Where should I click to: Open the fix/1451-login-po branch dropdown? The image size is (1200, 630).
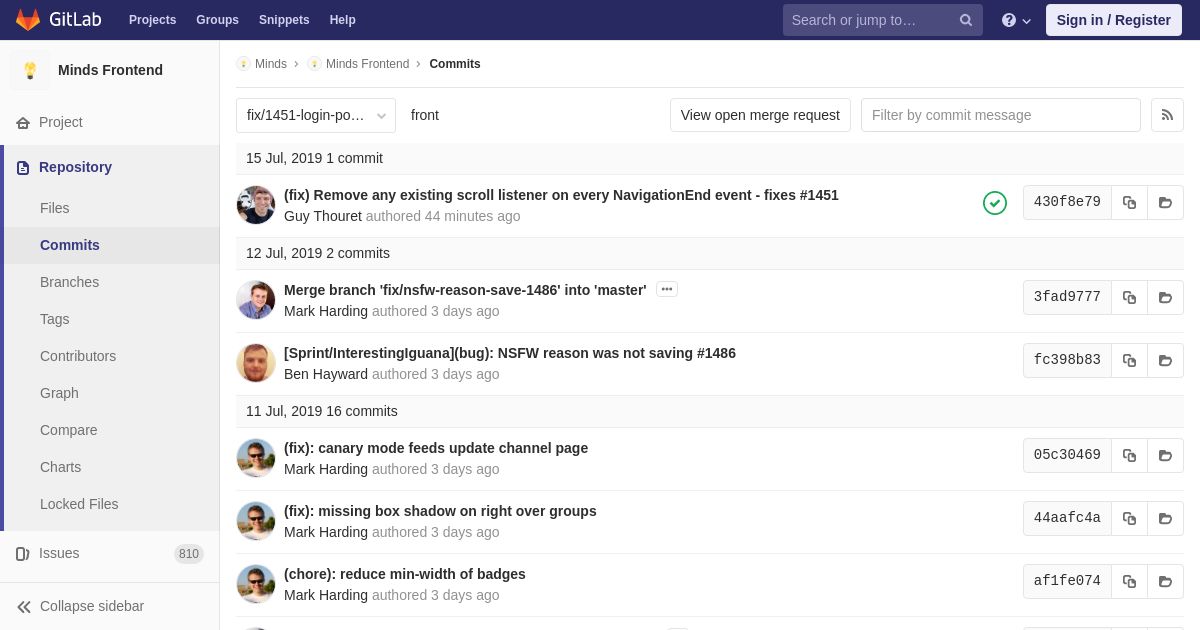[316, 115]
